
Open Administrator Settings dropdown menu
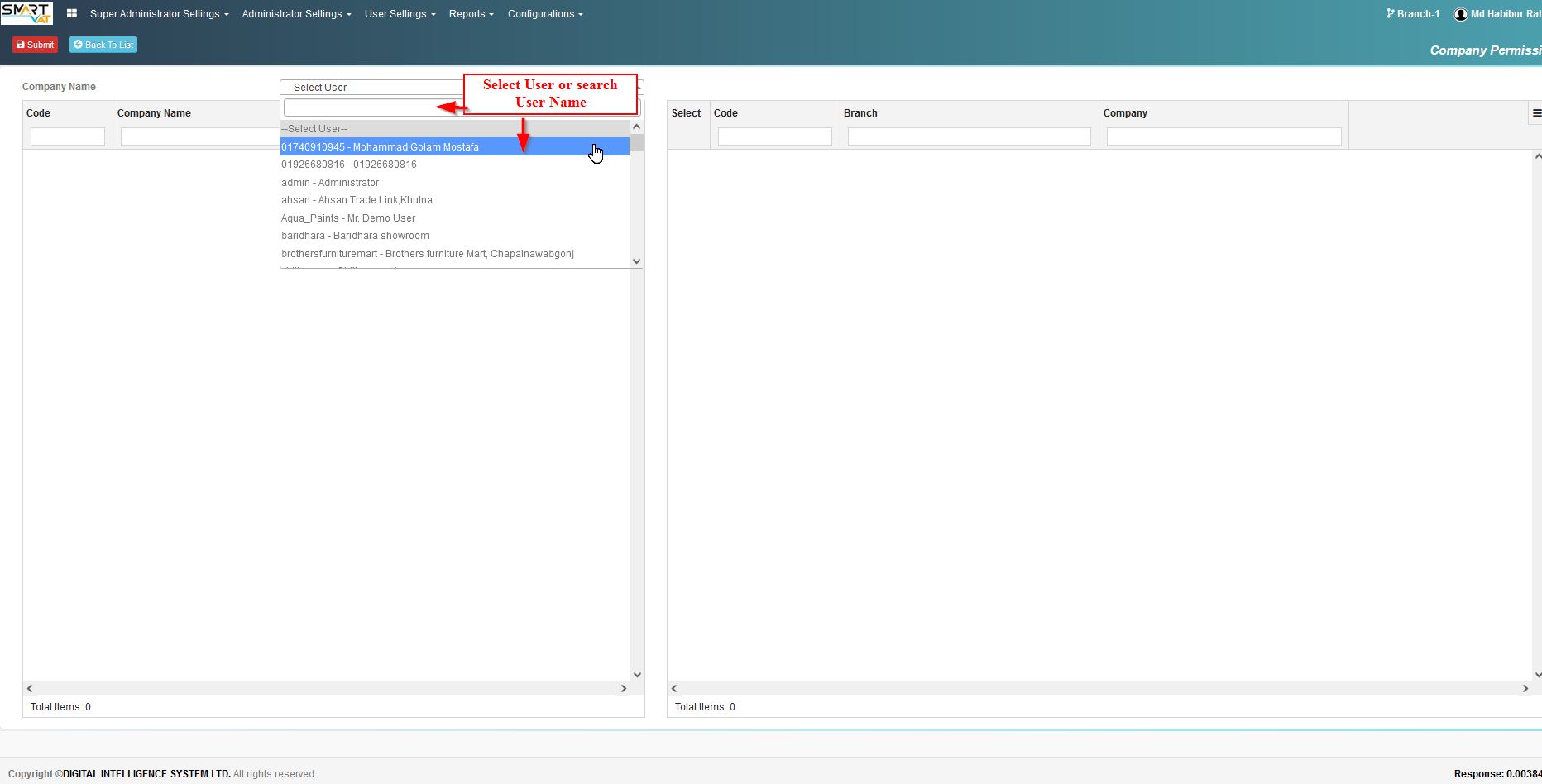(x=296, y=14)
